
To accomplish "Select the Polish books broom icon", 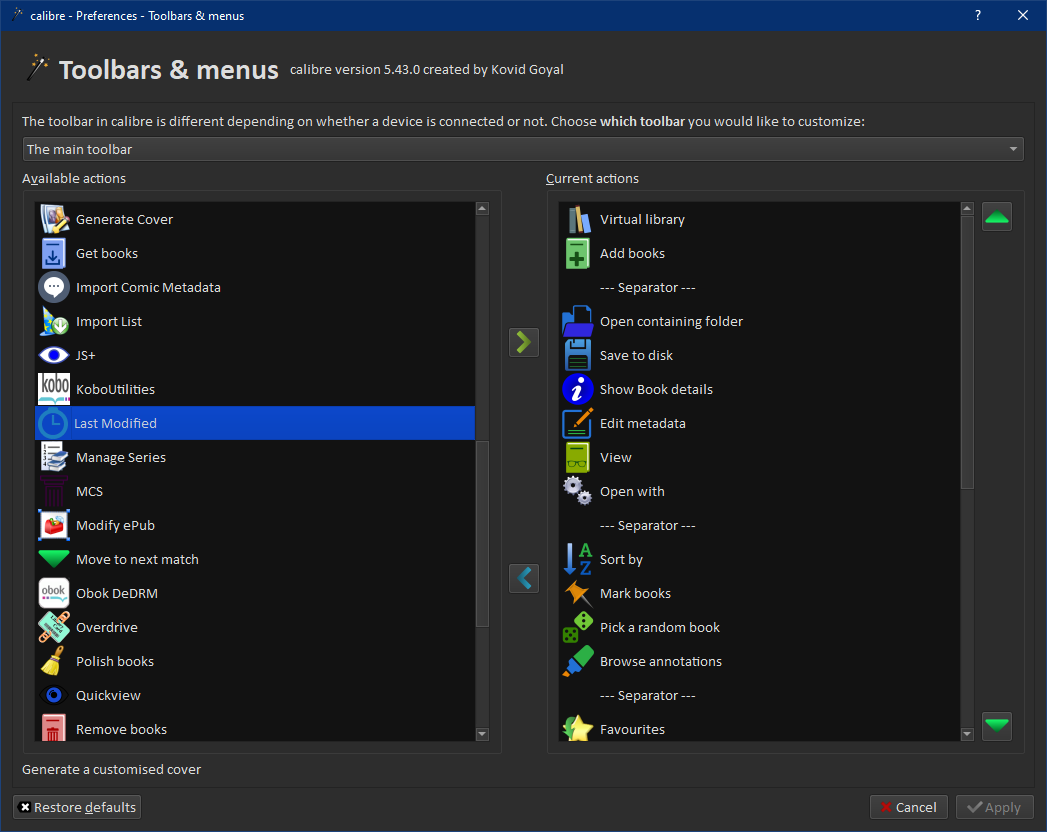I will click(x=54, y=661).
